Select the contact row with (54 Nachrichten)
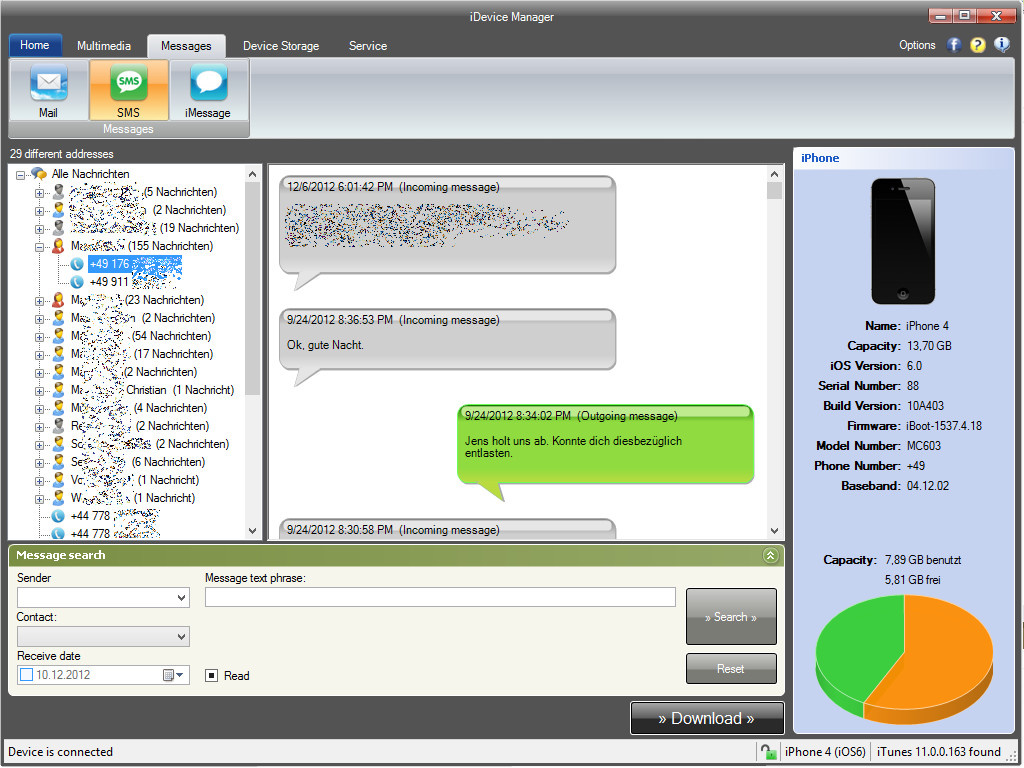Viewport: 1024px width, 768px height. click(140, 336)
